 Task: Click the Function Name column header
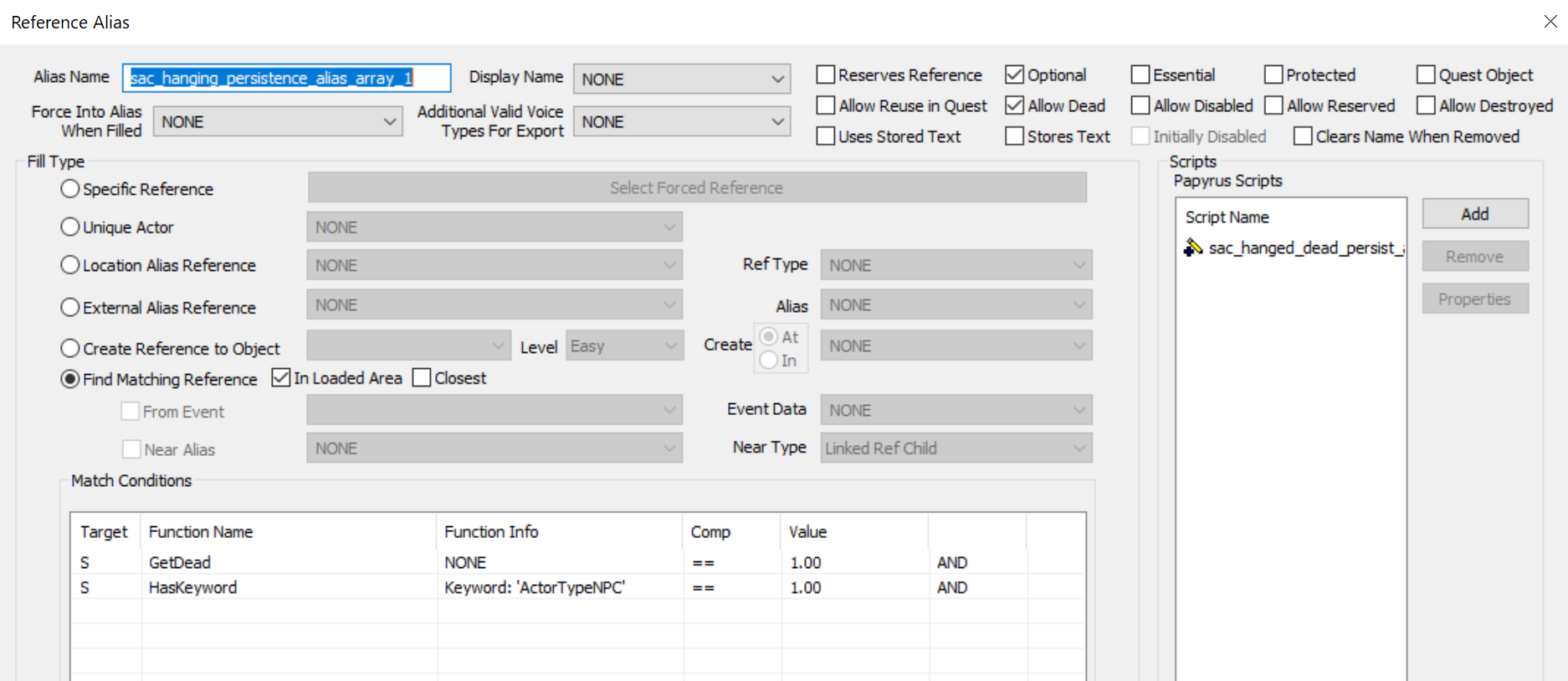[x=289, y=531]
